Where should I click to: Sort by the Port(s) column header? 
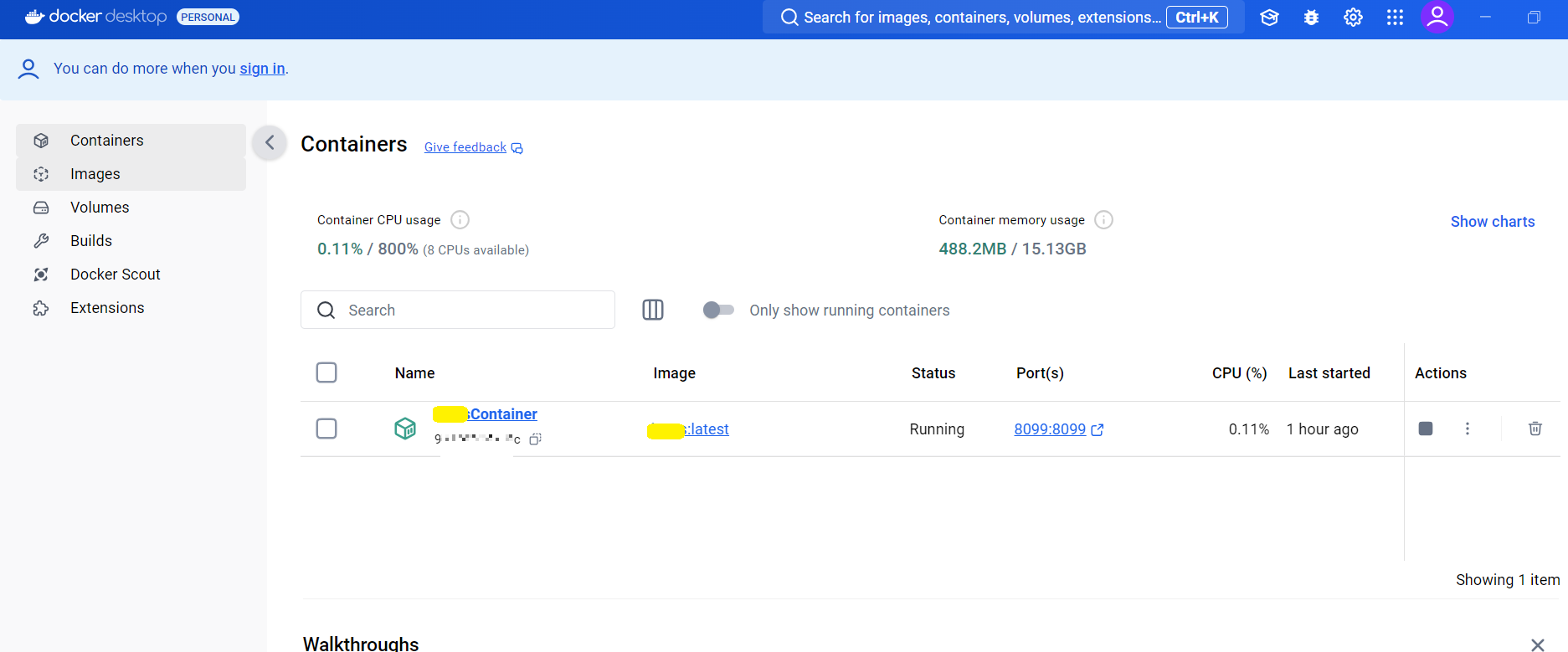tap(1040, 373)
